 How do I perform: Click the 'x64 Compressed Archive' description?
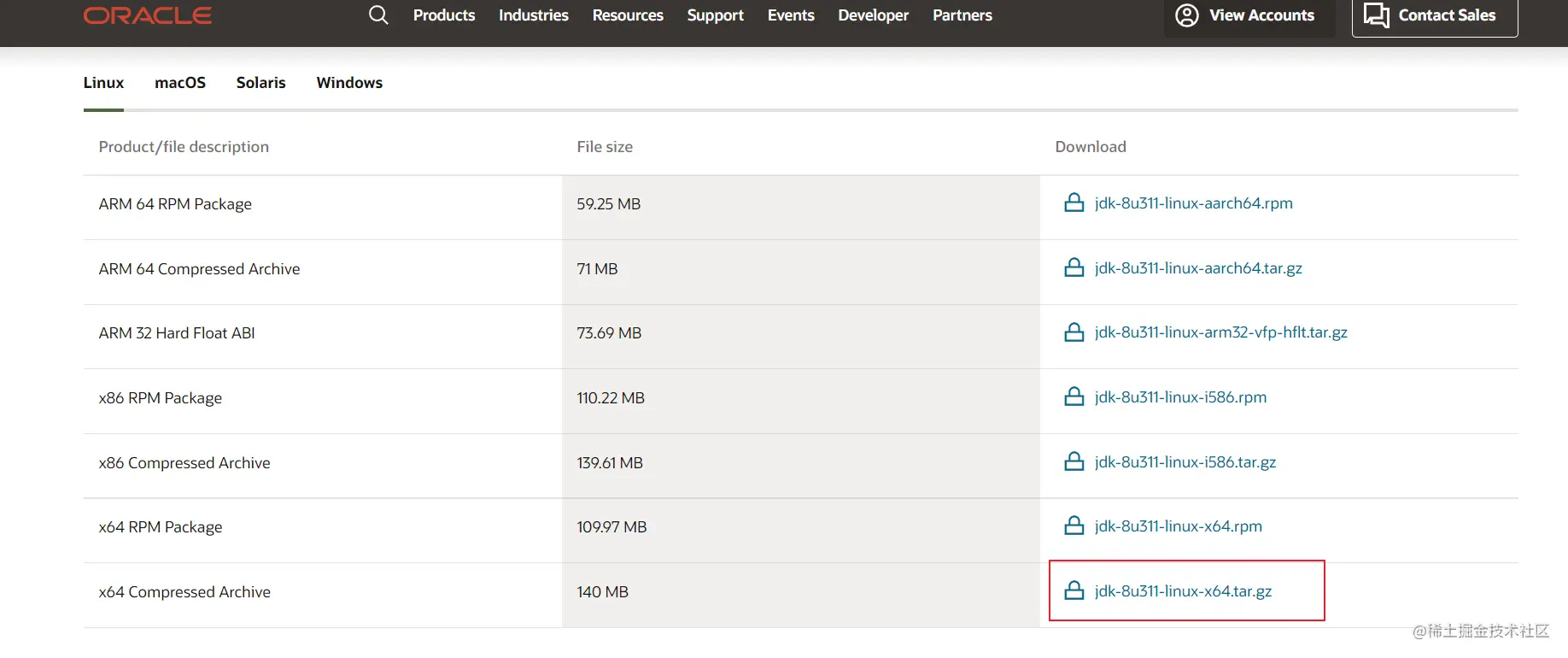(x=184, y=592)
